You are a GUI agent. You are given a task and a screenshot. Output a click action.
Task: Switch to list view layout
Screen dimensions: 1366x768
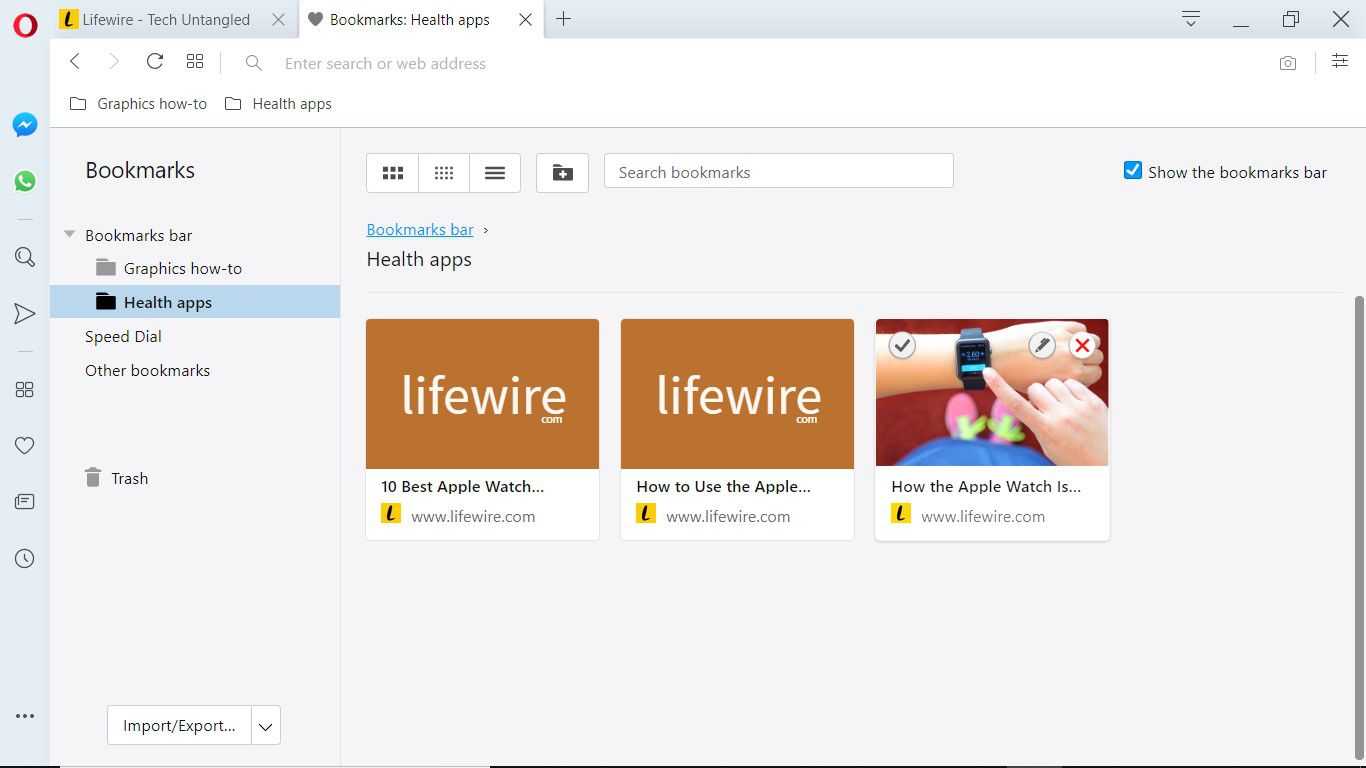tap(494, 173)
